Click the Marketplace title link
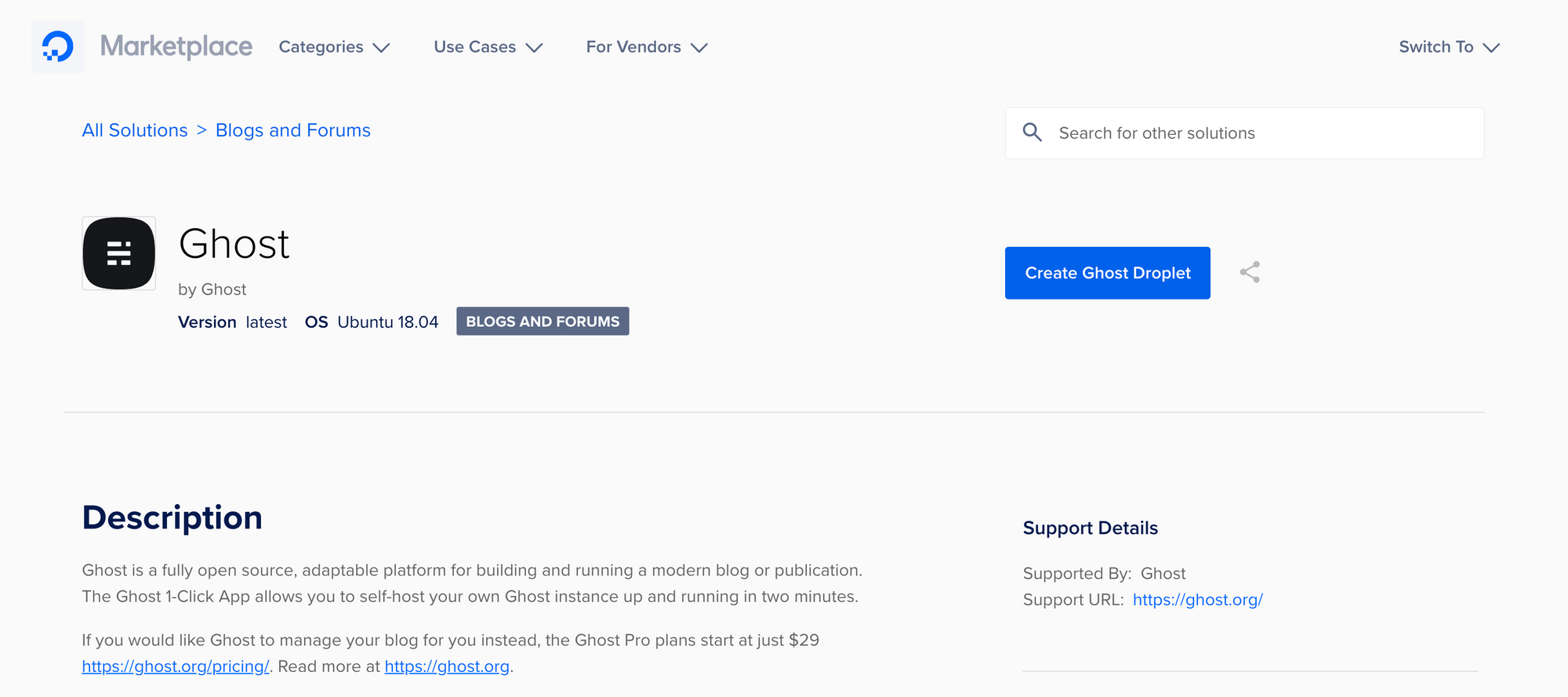Screen dimensions: 1568x697 point(176,47)
